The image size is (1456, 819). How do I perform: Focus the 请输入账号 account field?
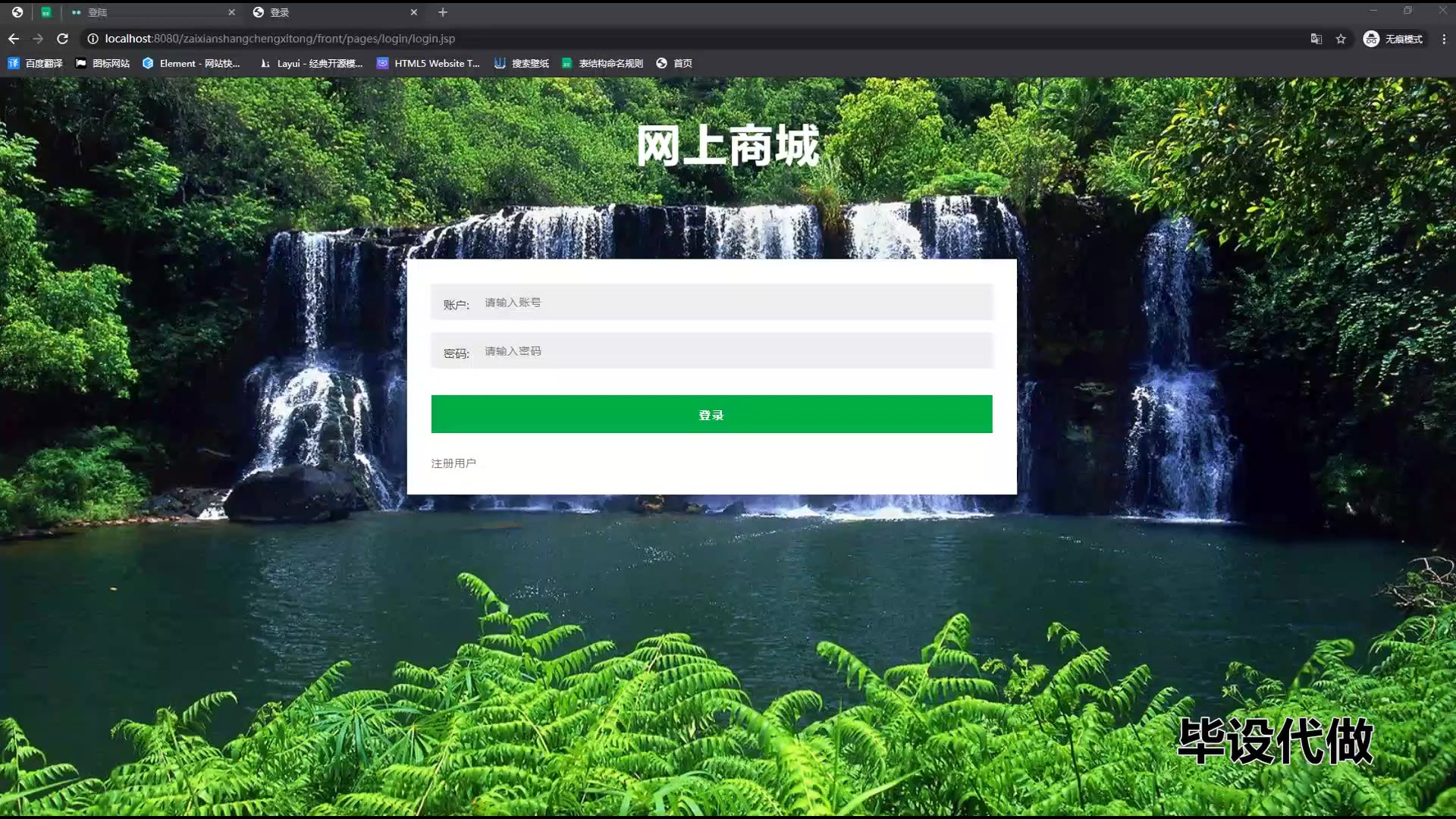click(x=732, y=303)
